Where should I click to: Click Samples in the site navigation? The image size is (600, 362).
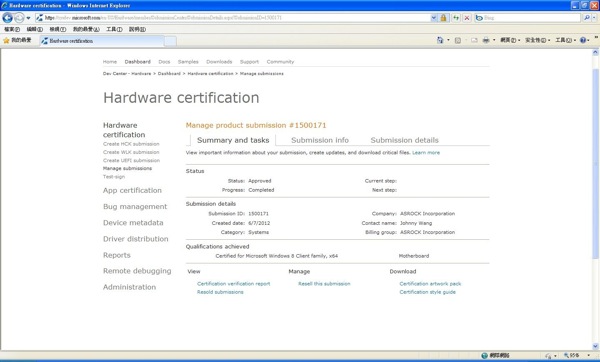pos(188,62)
